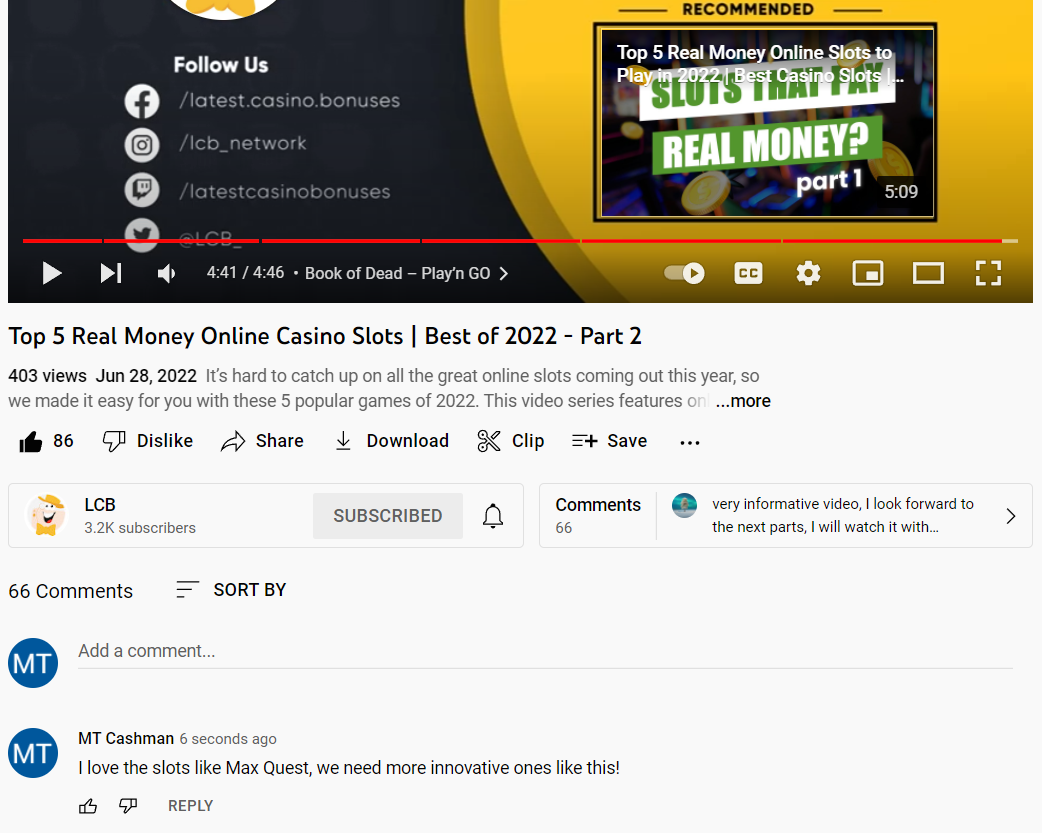Open the LCB channel avatar

click(46, 515)
